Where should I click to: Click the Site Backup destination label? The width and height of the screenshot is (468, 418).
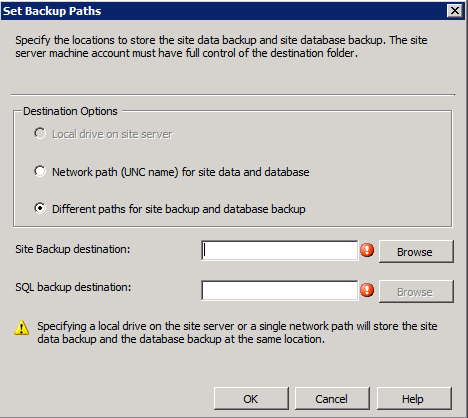(73, 249)
